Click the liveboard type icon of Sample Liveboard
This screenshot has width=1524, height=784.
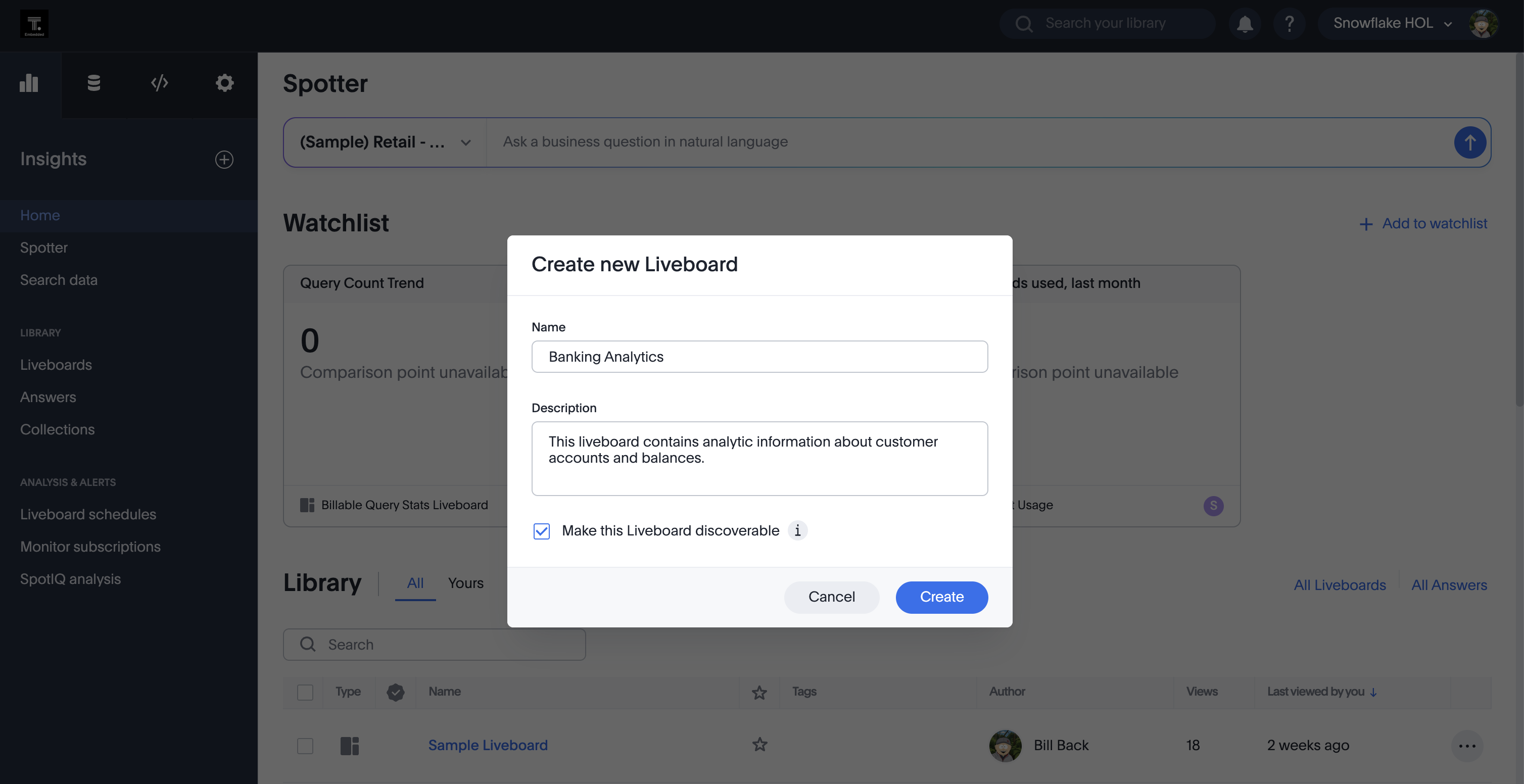[350, 746]
